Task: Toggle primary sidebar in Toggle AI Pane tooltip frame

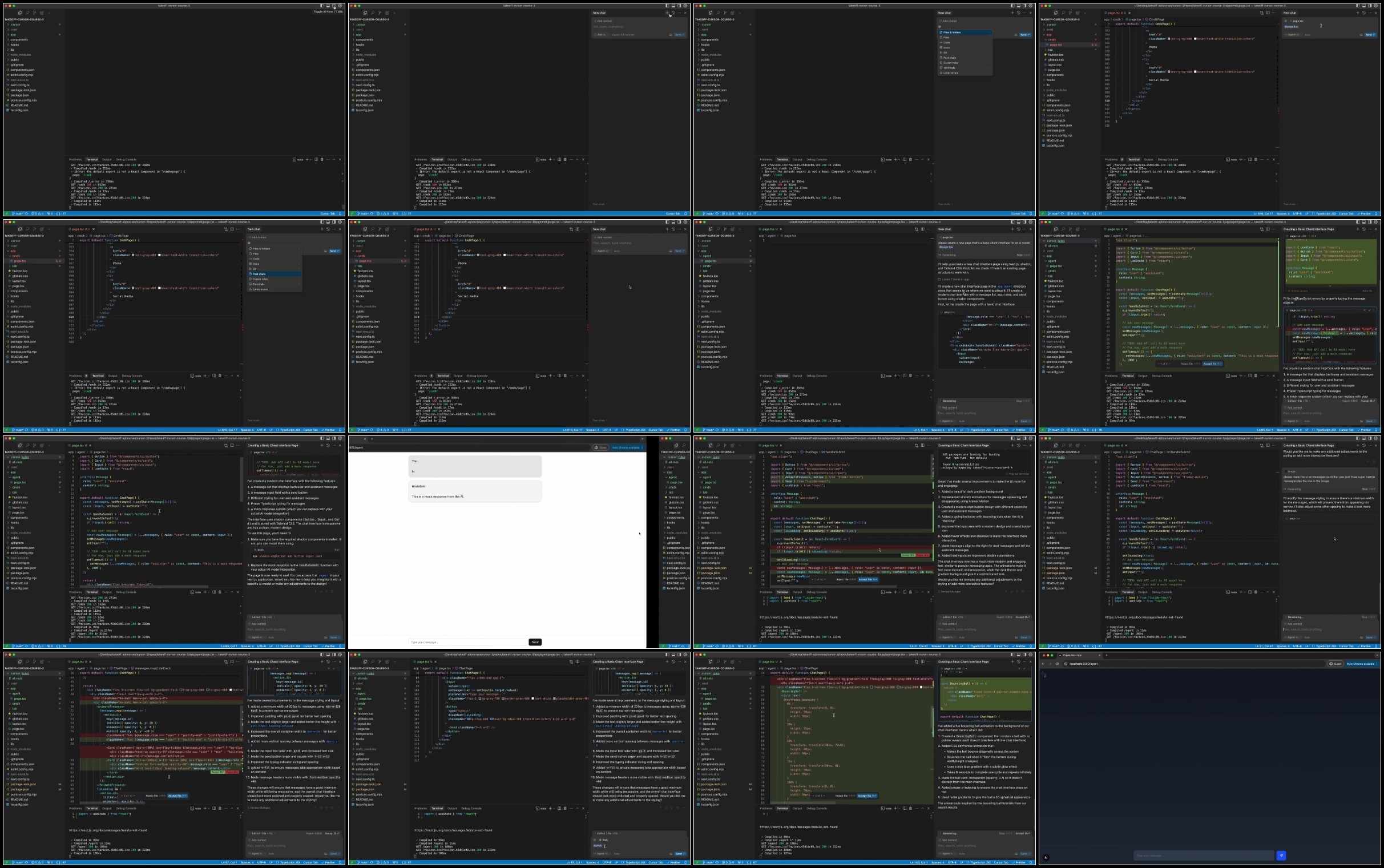Action: (x=322, y=6)
